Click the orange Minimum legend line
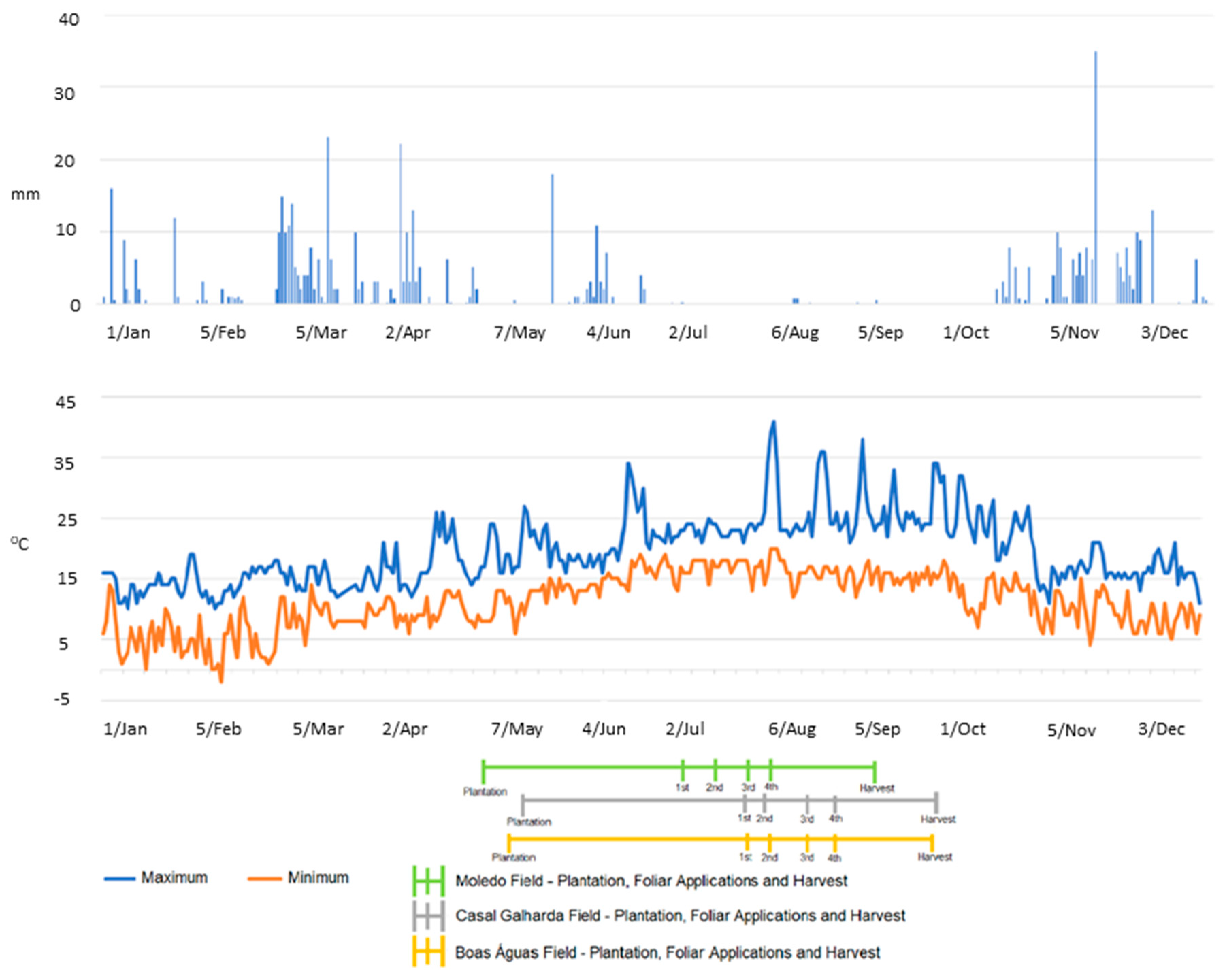Image resolution: width=1225 pixels, height=980 pixels. click(265, 878)
